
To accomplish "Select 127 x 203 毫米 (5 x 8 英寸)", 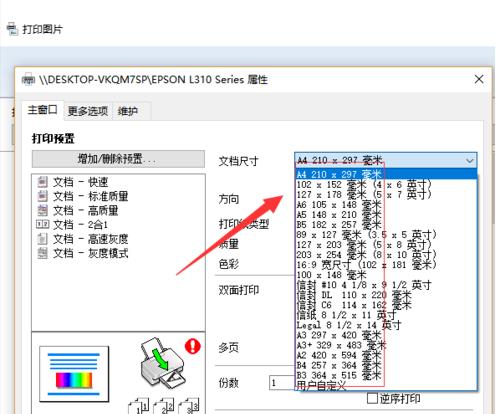I will [x=386, y=245].
